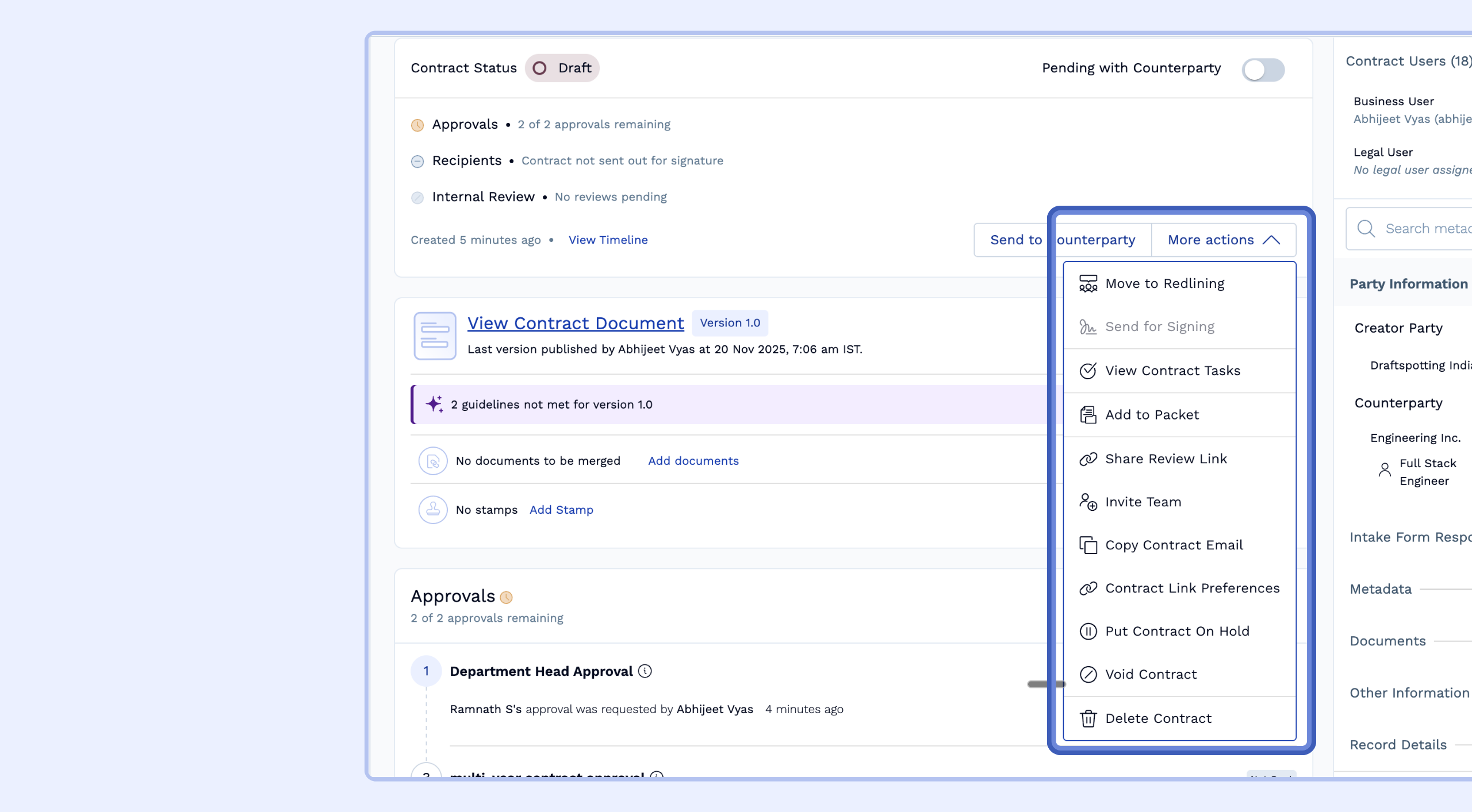
Task: Click the Search metadata input field
Action: (x=1426, y=229)
